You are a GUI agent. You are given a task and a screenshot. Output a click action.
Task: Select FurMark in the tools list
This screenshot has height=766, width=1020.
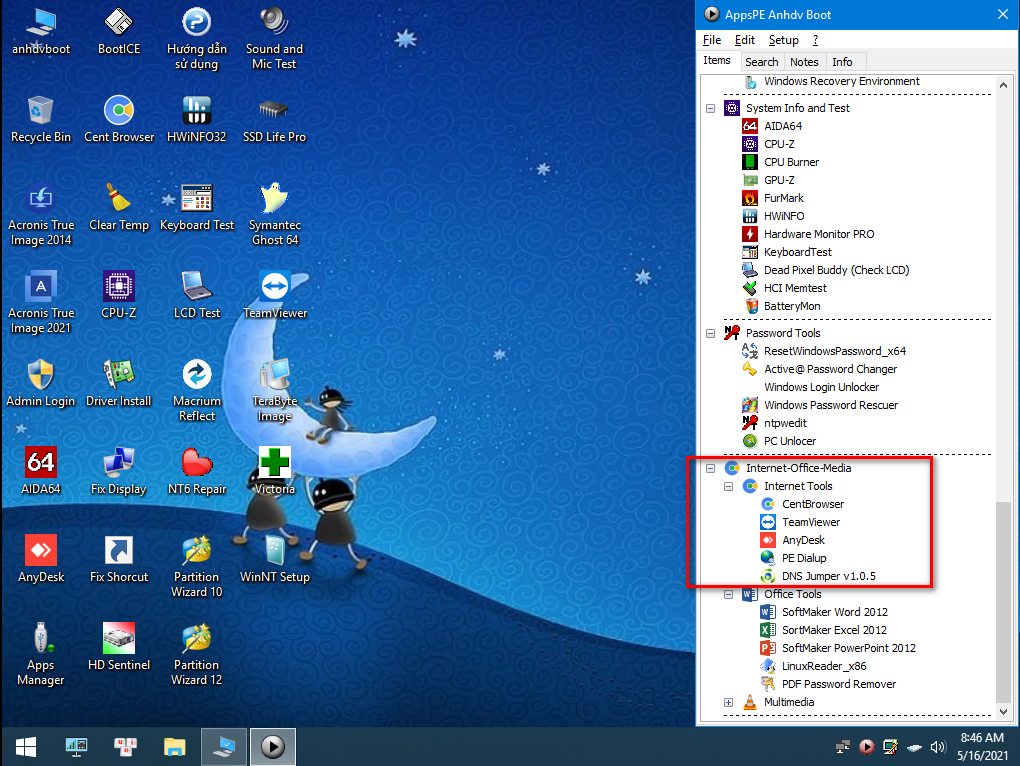pos(783,198)
